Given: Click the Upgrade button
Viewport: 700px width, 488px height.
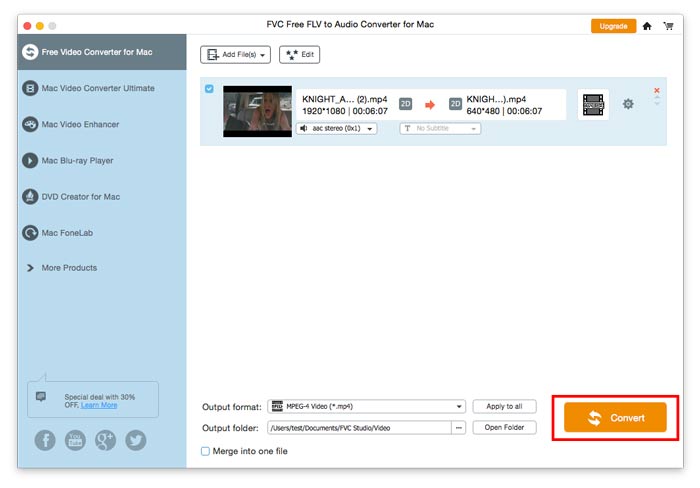Looking at the screenshot, I should tap(613, 26).
